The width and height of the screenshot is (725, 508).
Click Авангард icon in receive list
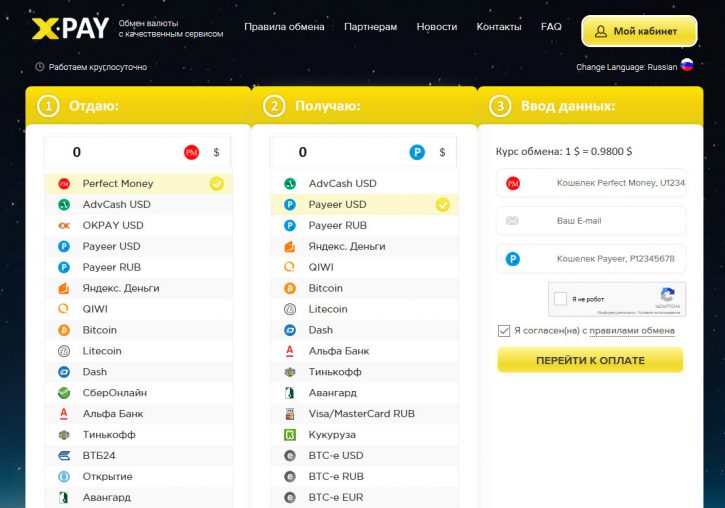290,393
